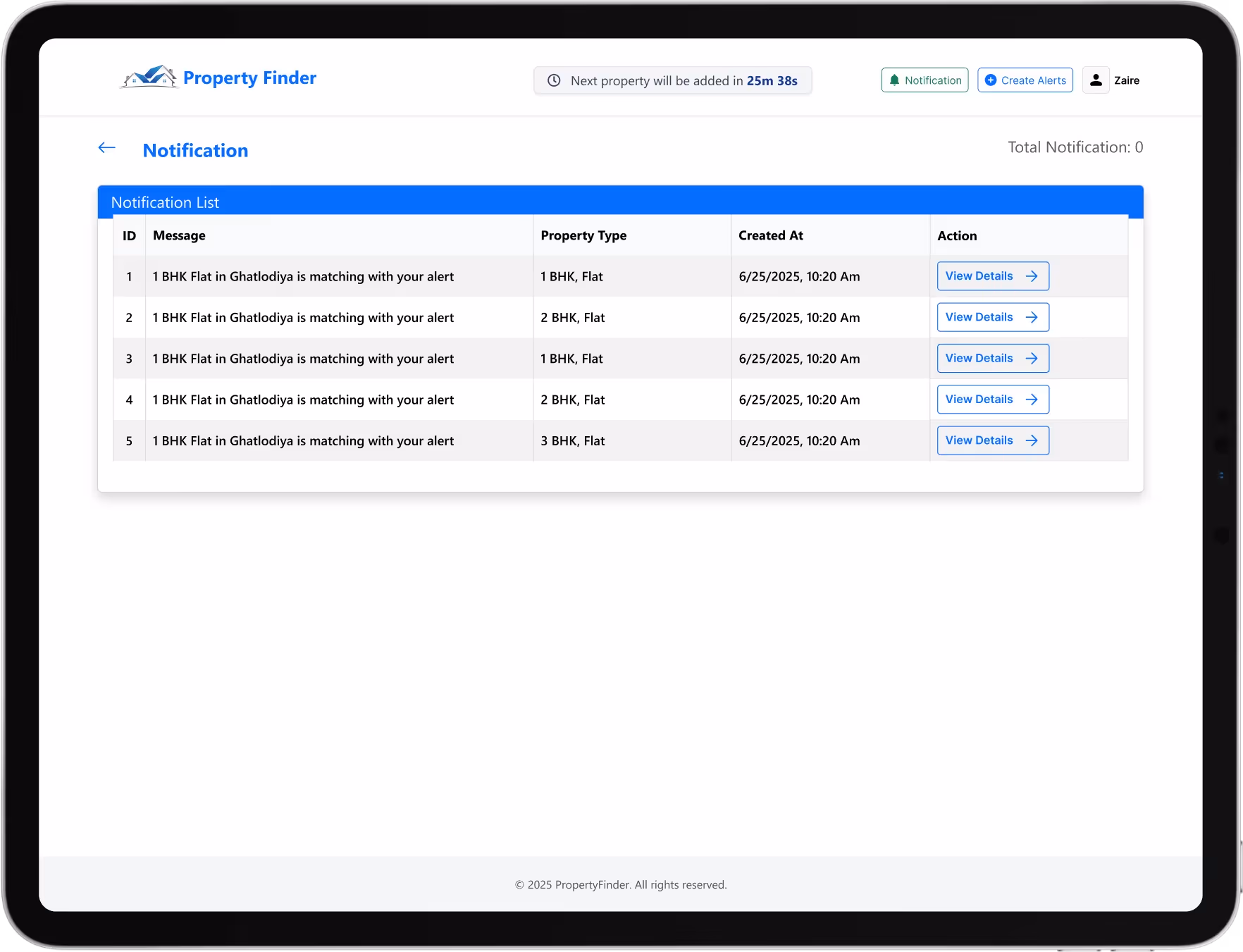Click the created date in row 1
This screenshot has height=952, width=1243.
coord(799,277)
